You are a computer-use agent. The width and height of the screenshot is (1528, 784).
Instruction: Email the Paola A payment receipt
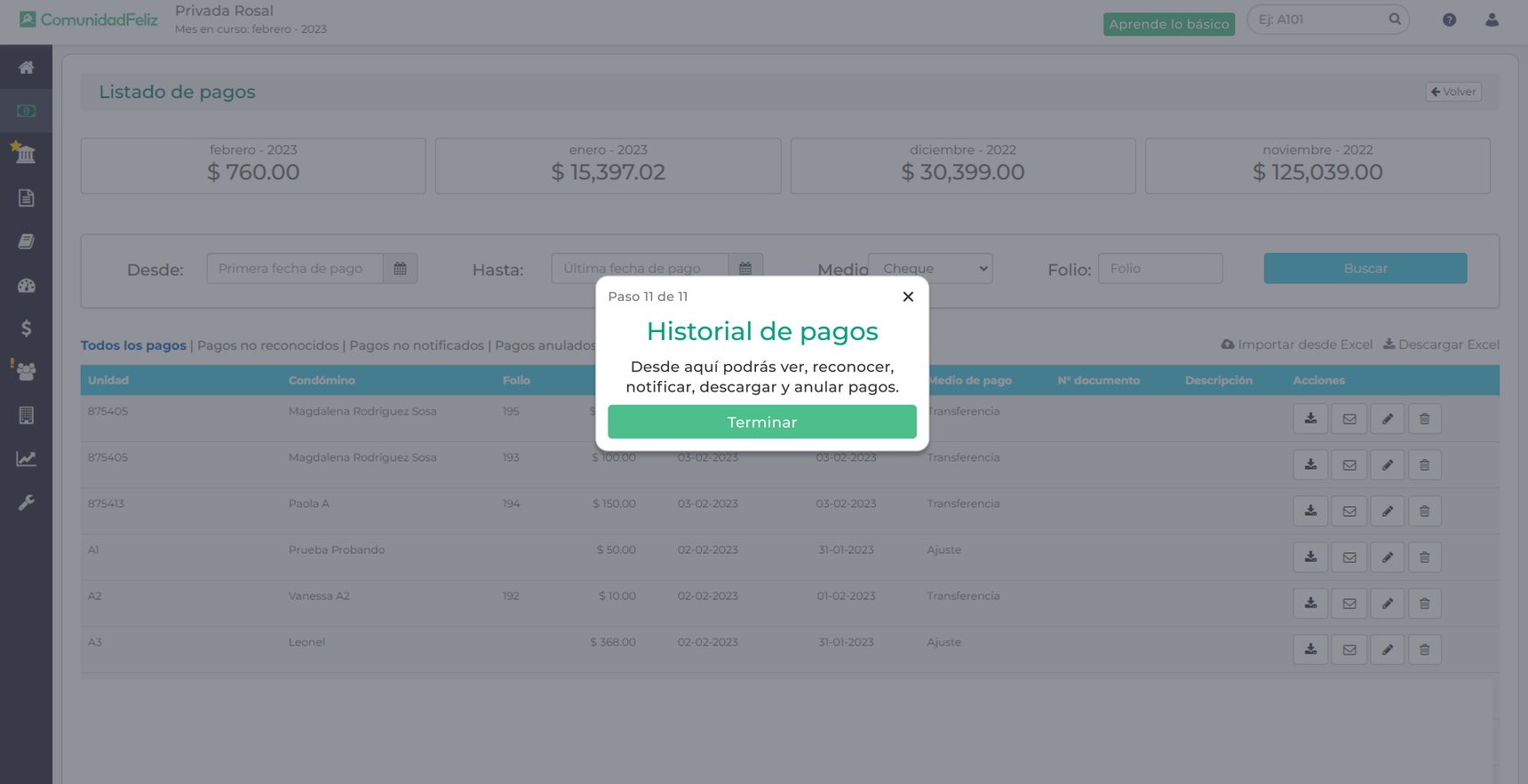1349,511
